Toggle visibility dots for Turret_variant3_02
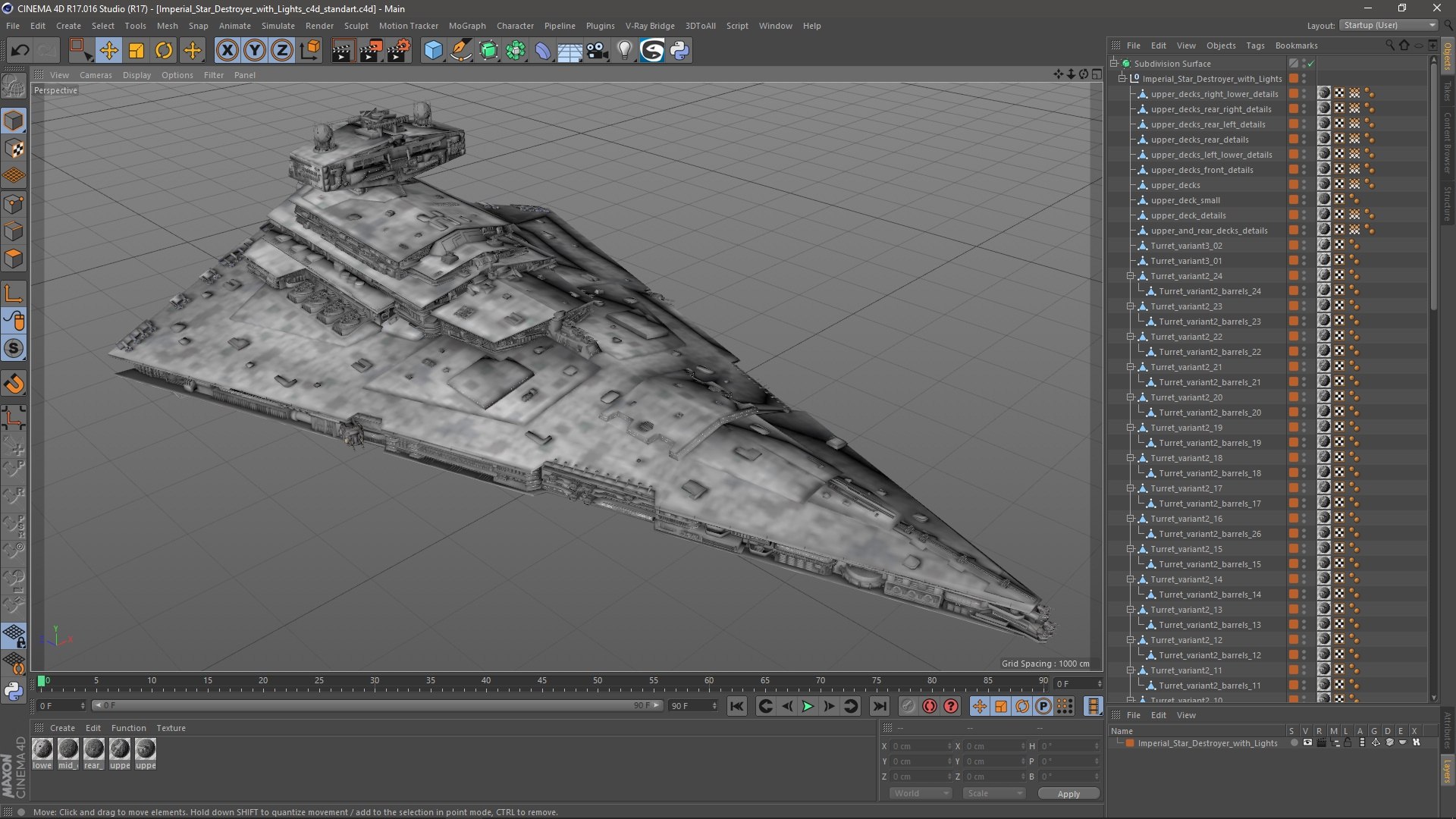The width and height of the screenshot is (1456, 819). pyautogui.click(x=1304, y=246)
